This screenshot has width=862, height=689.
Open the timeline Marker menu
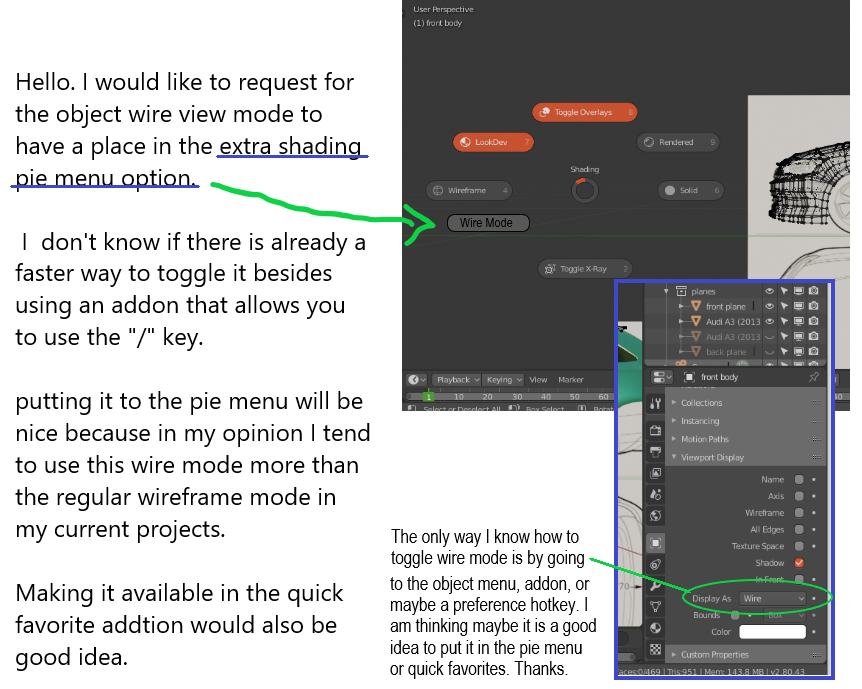point(571,379)
